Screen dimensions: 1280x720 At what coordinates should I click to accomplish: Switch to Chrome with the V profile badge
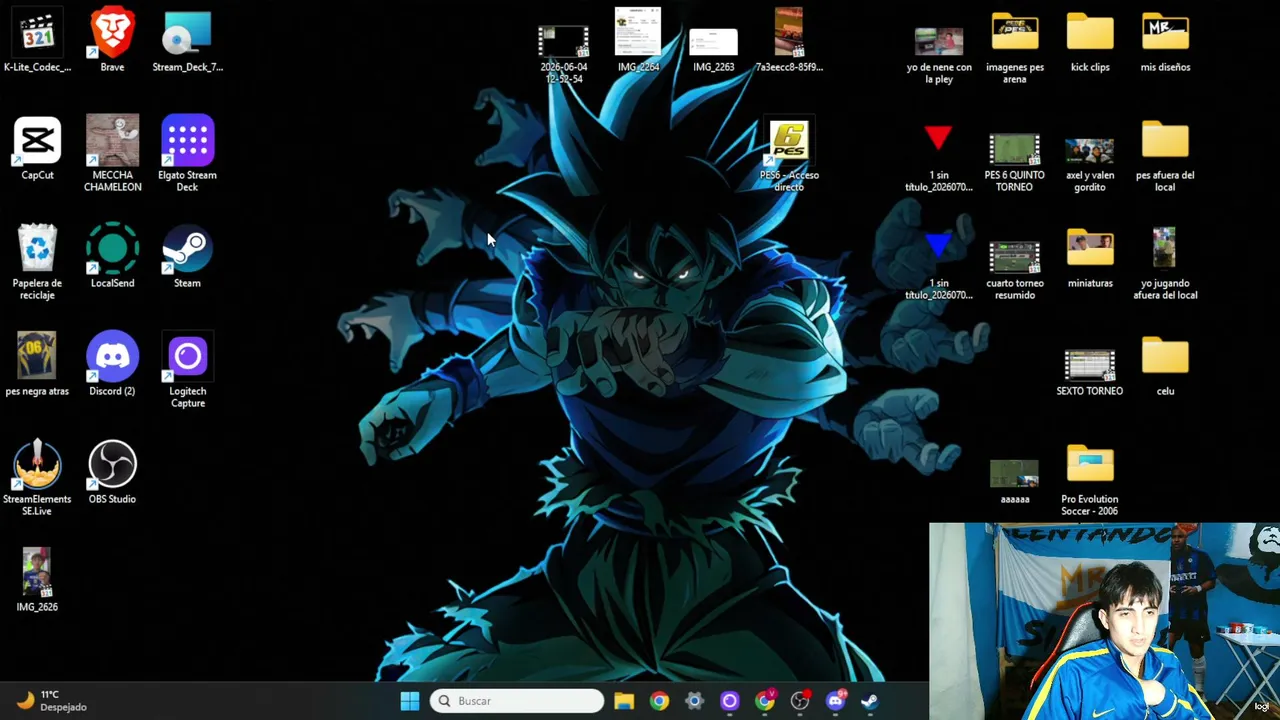pyautogui.click(x=765, y=701)
